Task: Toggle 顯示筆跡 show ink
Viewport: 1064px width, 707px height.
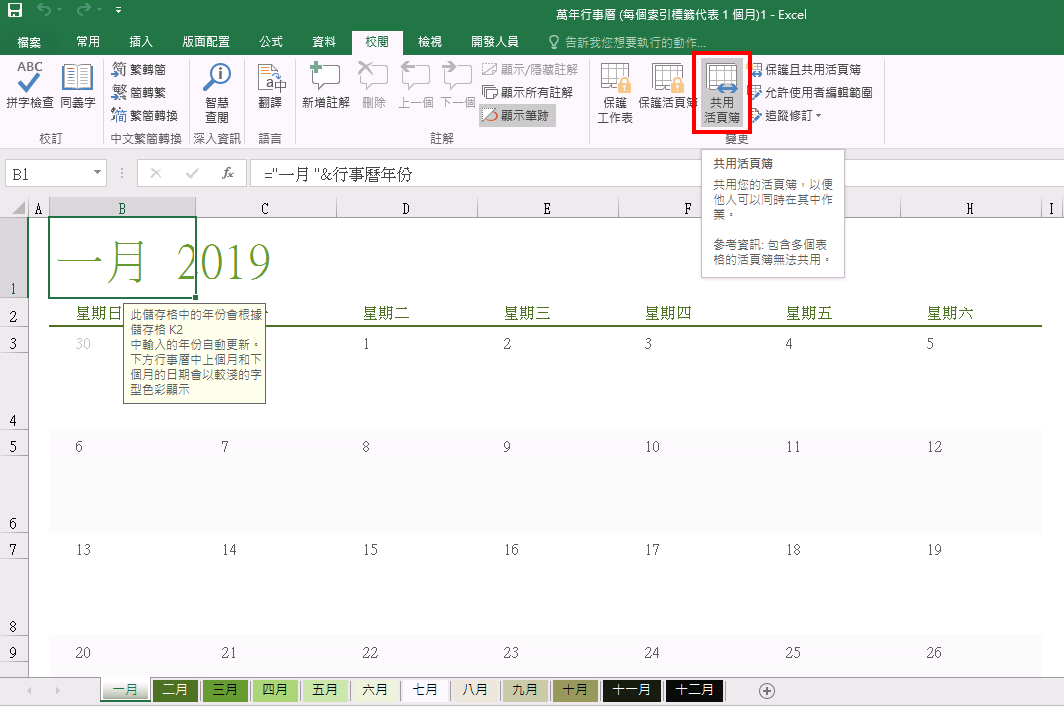Action: [518, 115]
